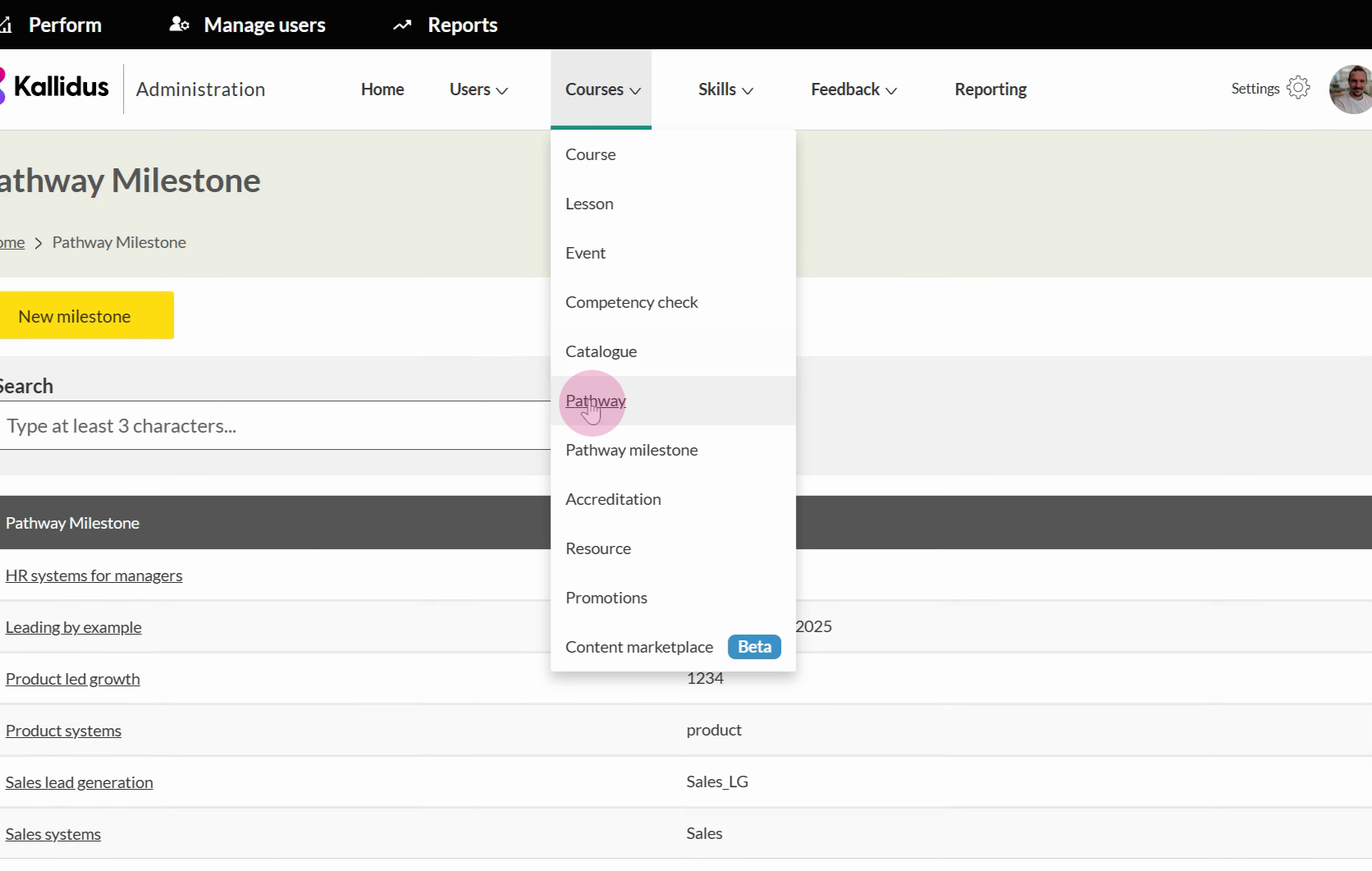Open the HR systems for managers link
This screenshot has height=871, width=1372.
click(94, 575)
